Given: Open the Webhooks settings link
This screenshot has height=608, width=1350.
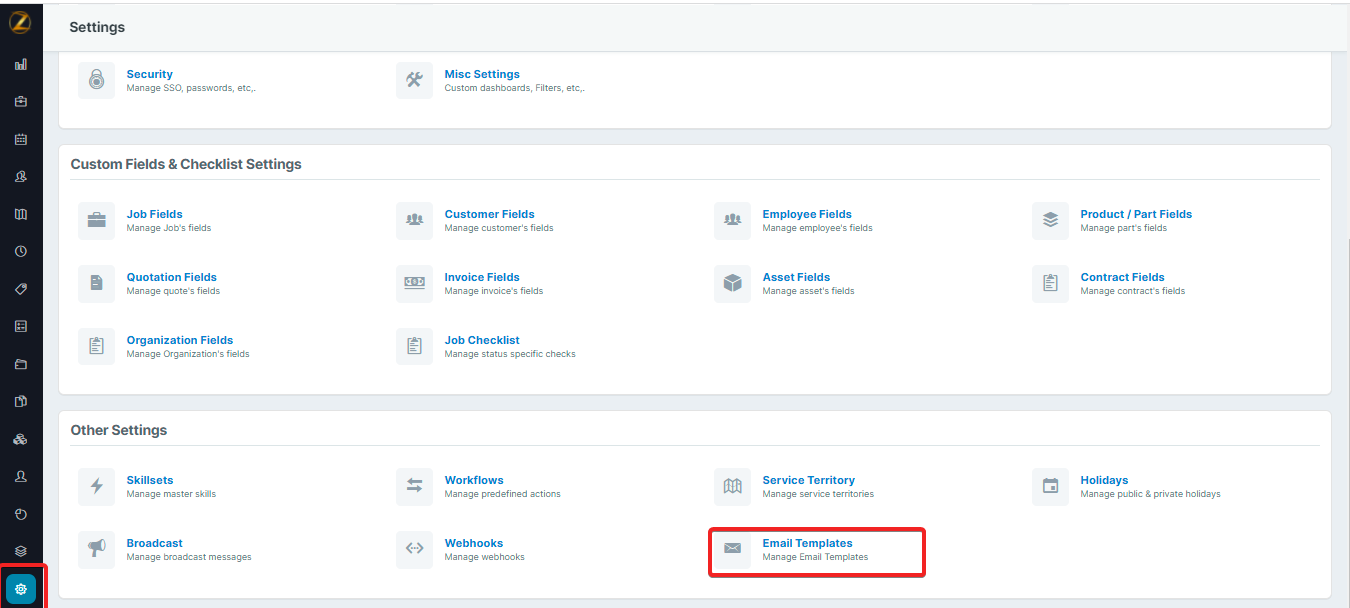Looking at the screenshot, I should (474, 543).
